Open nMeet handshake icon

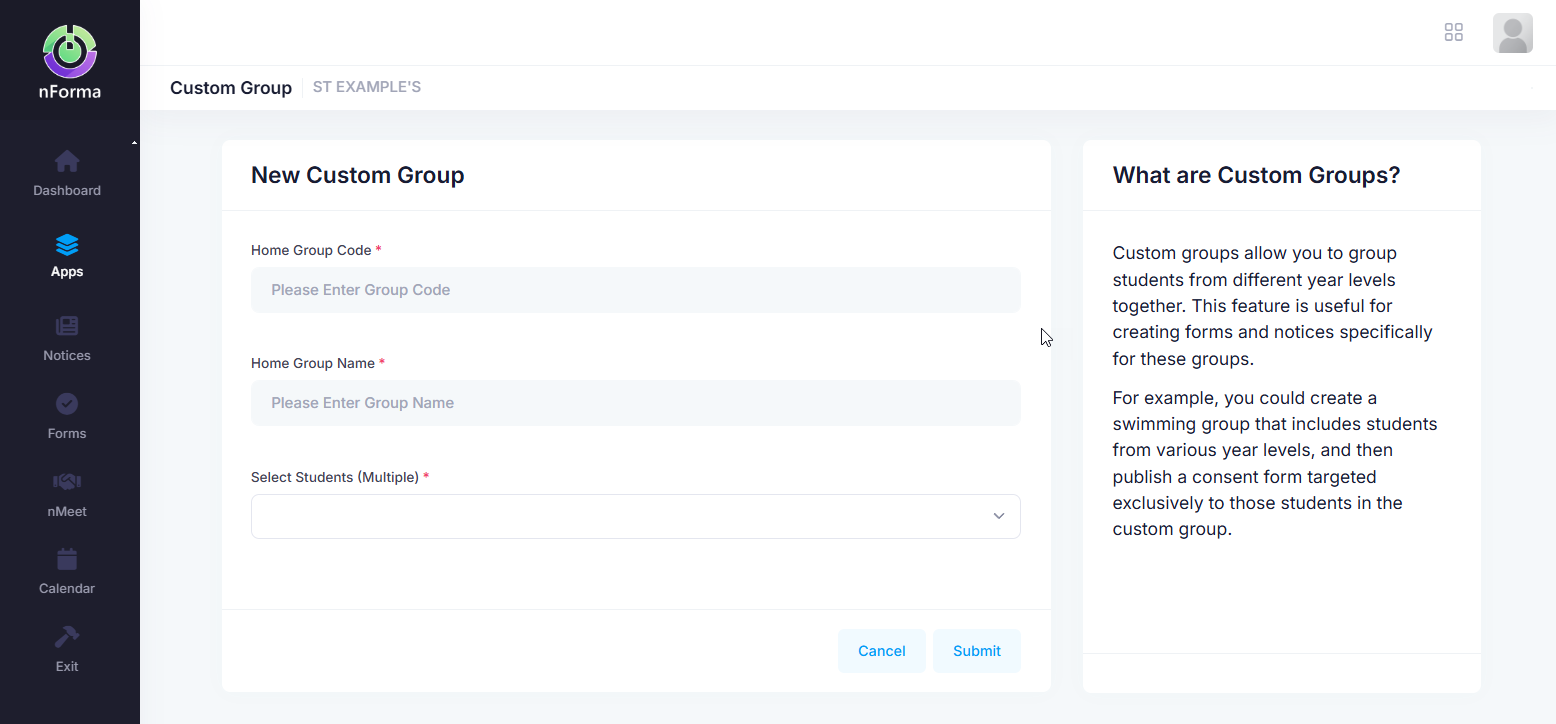(67, 482)
